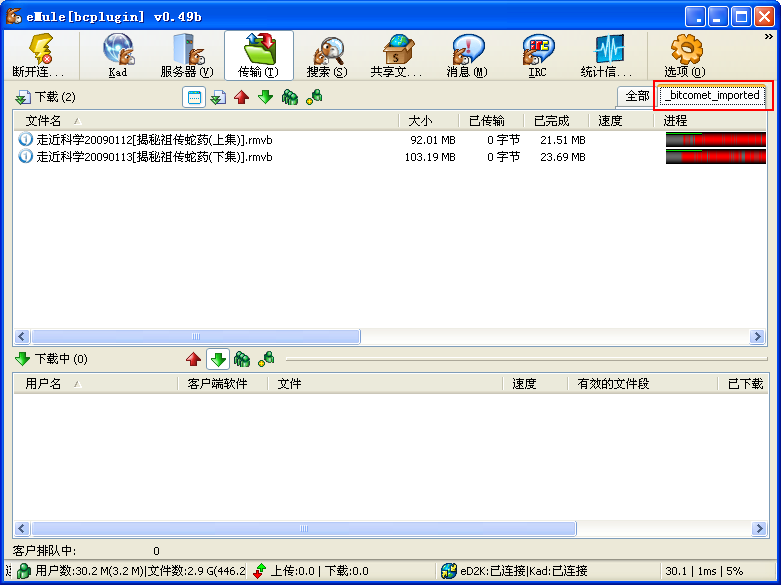Viewport: 781px width, 585px height.
Task: Open the 下载 (2) pane header dropdown
Action: tap(45, 97)
